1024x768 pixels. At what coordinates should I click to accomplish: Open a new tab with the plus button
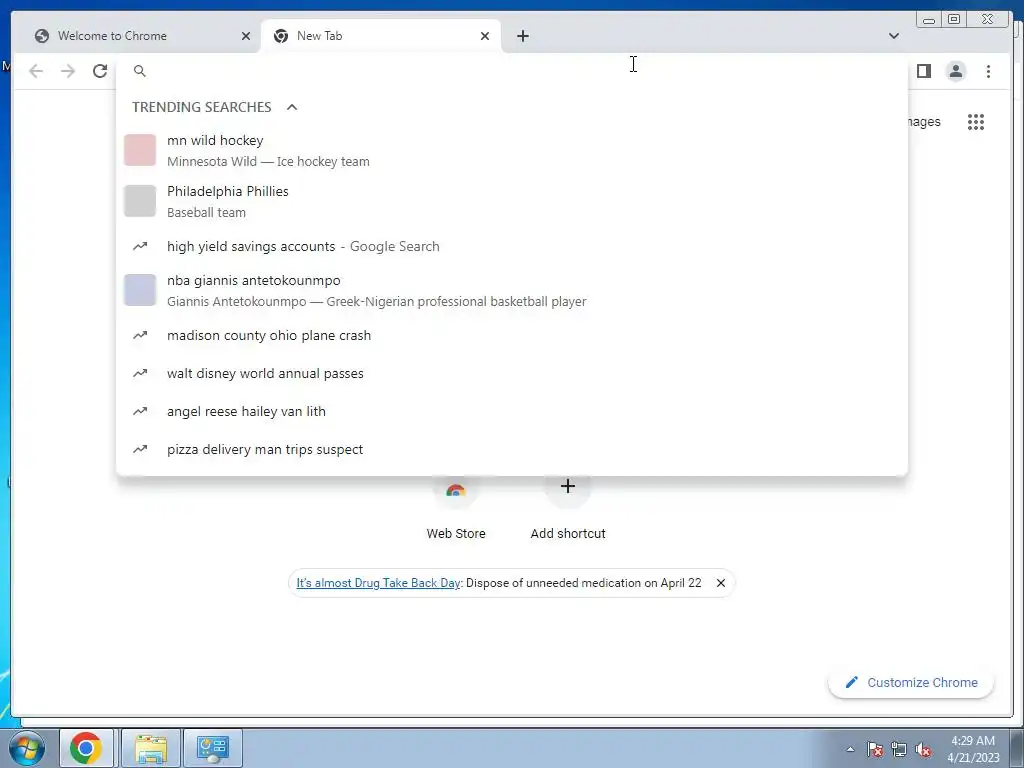pyautogui.click(x=522, y=36)
